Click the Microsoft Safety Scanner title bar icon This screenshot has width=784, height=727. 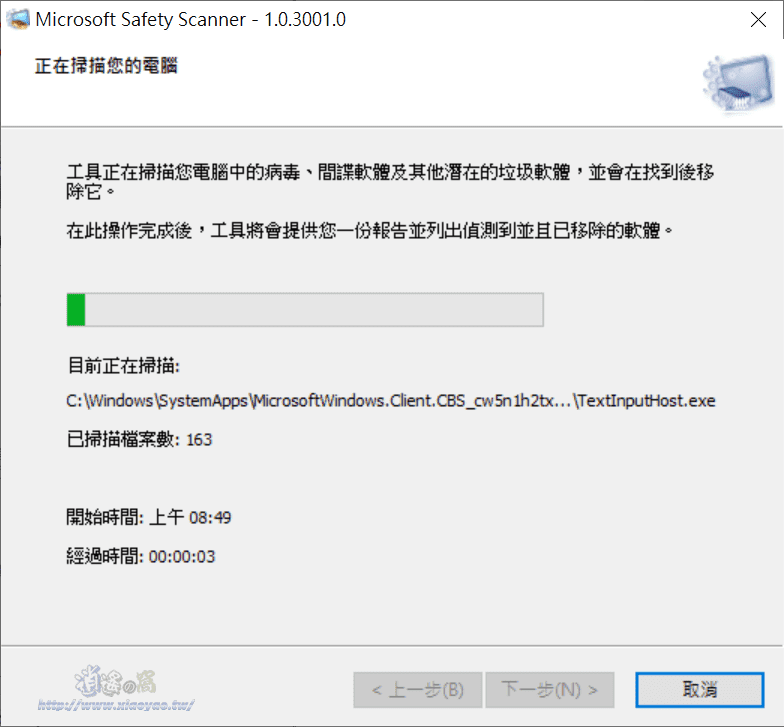[x=18, y=20]
